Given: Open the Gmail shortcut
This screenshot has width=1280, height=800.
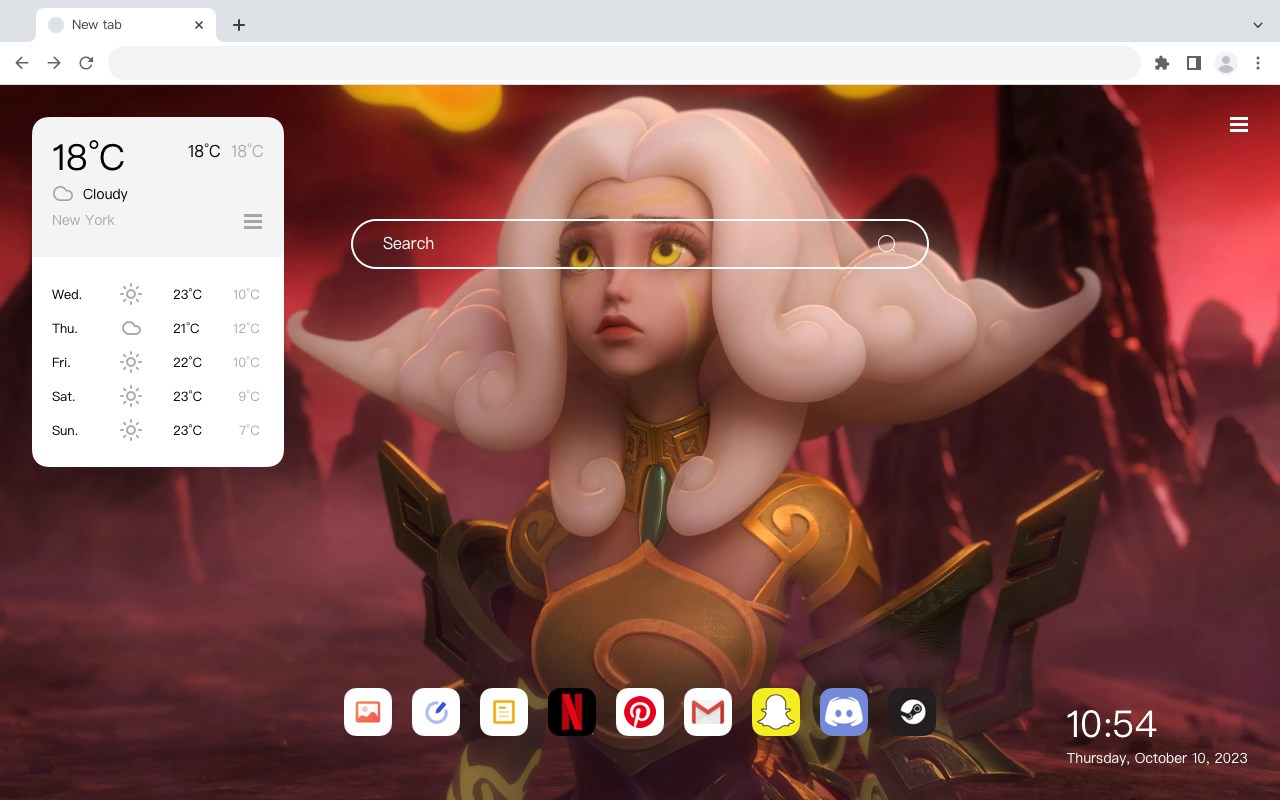Looking at the screenshot, I should (708, 712).
